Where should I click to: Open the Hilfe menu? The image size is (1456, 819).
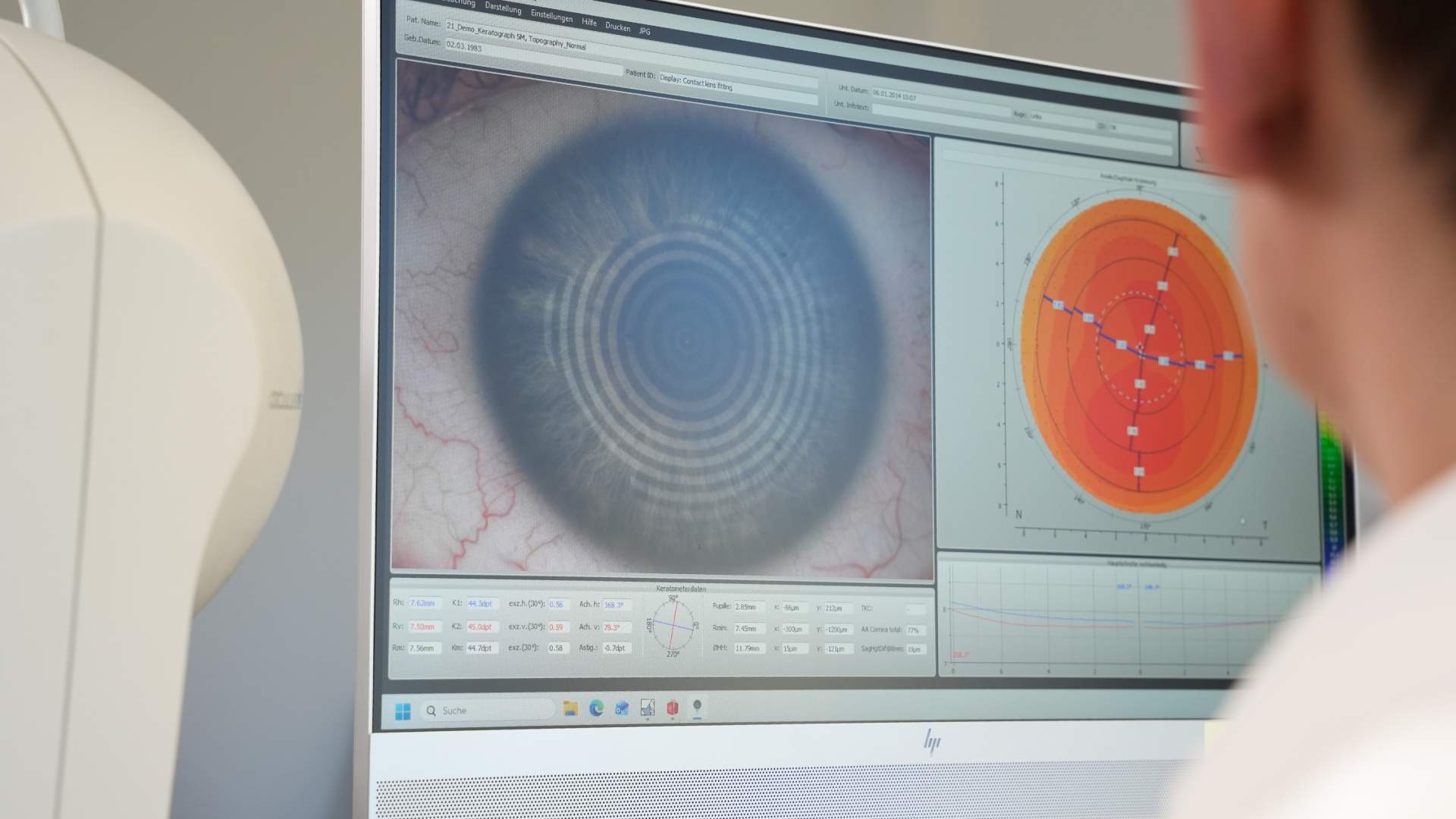coord(589,22)
